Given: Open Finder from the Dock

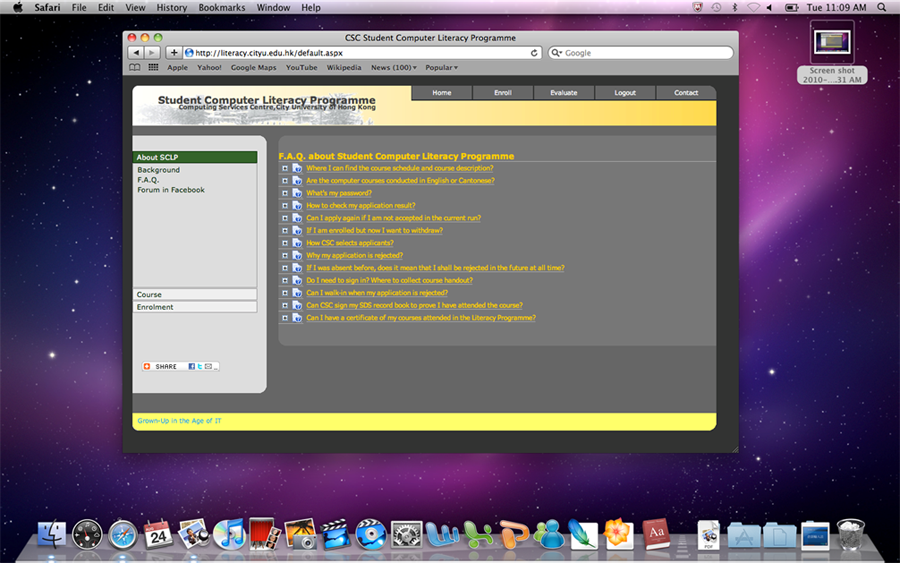Looking at the screenshot, I should (x=52, y=534).
